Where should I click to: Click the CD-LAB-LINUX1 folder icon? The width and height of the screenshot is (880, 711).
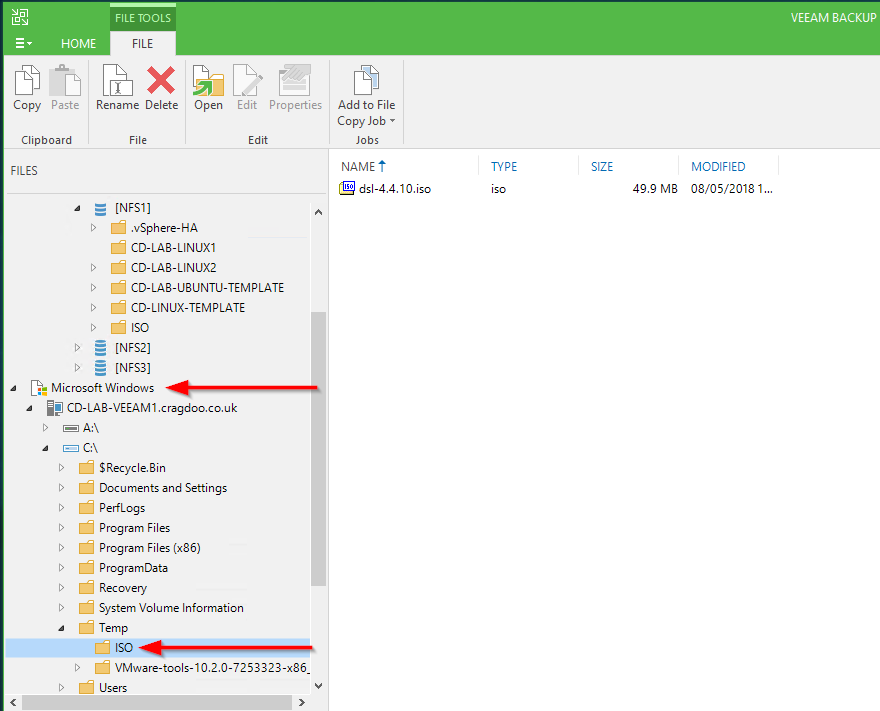point(118,248)
